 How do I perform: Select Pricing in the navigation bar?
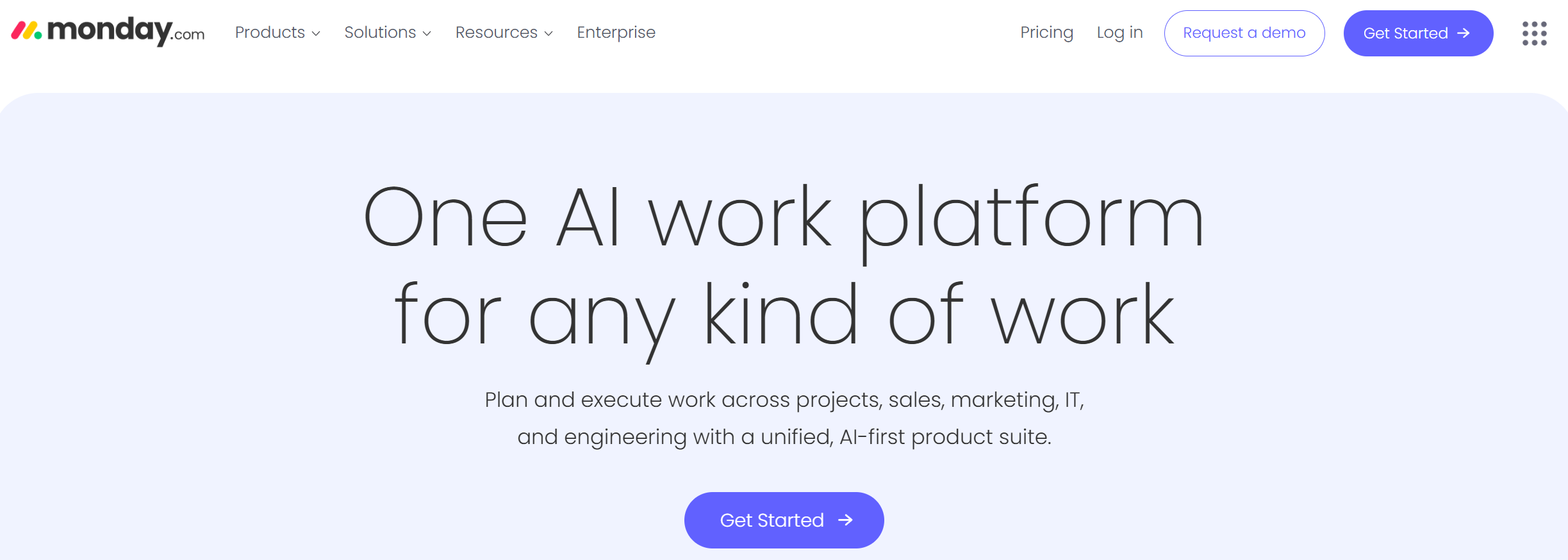point(1046,32)
